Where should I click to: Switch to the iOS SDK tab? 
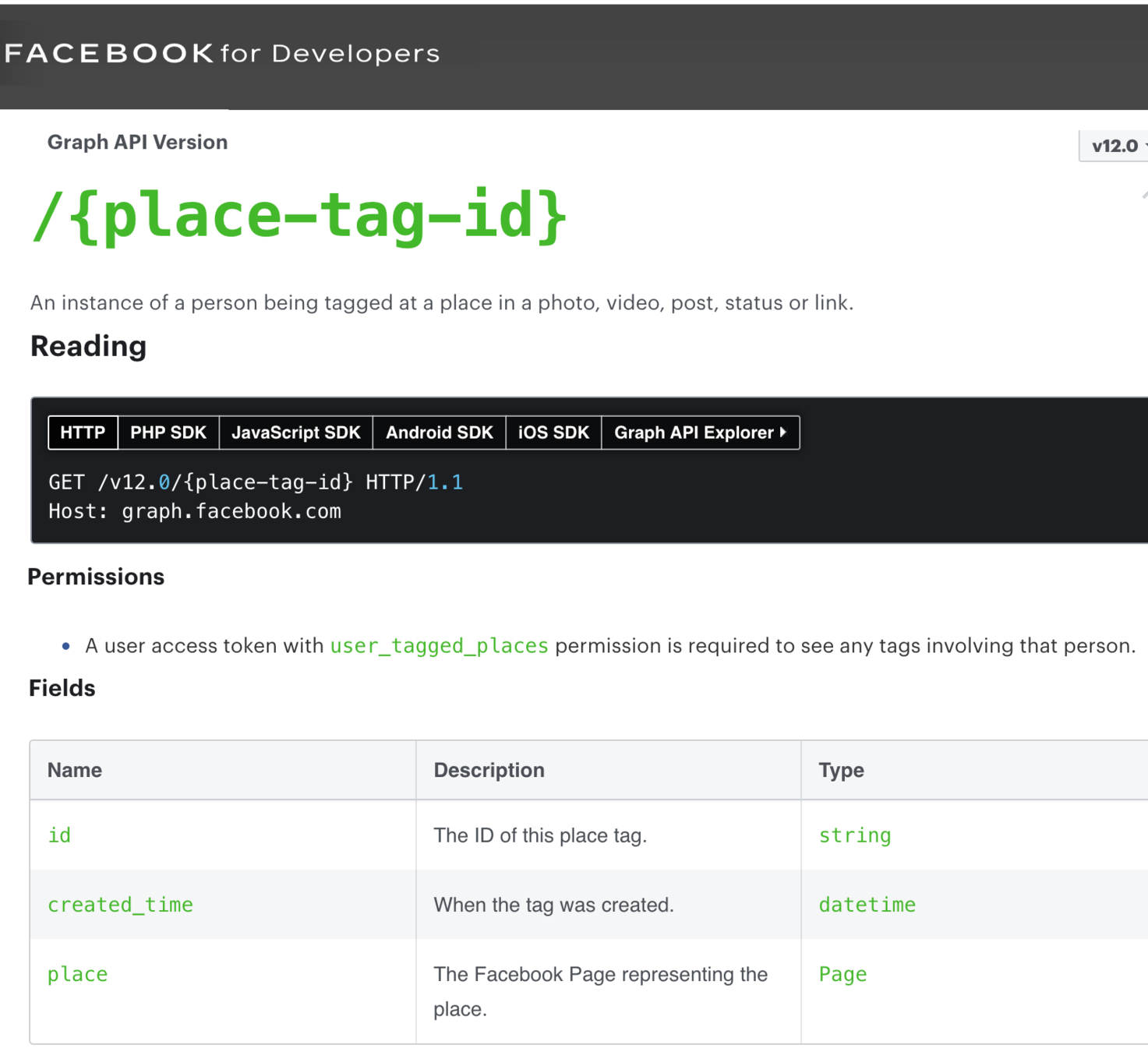[x=553, y=432]
